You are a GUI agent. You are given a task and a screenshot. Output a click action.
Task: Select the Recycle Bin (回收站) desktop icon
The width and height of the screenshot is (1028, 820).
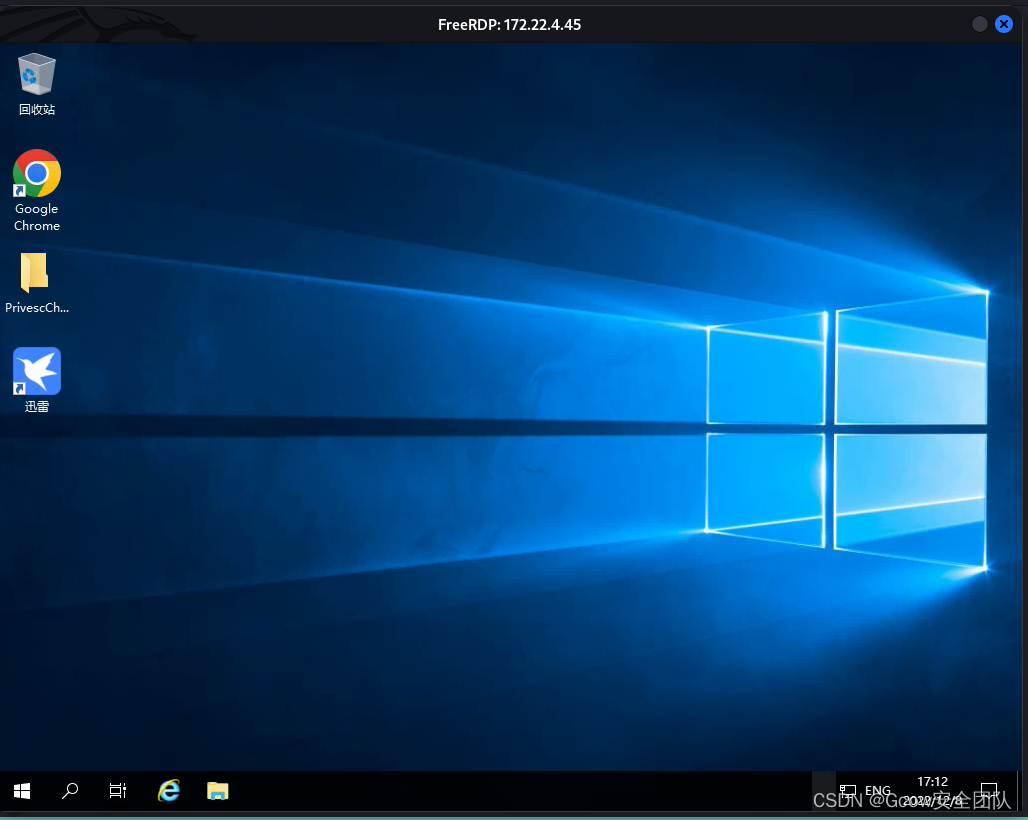click(37, 85)
